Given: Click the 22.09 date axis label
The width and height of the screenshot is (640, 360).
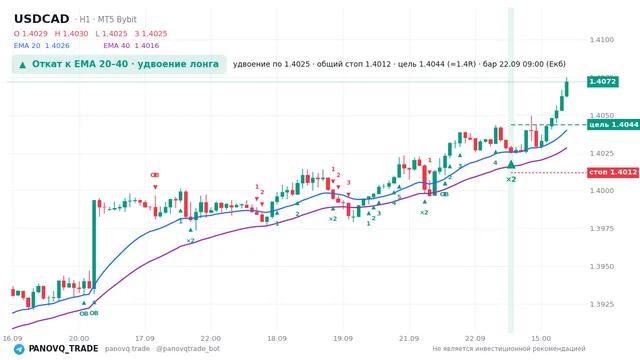Looking at the screenshot, I should [475, 338].
